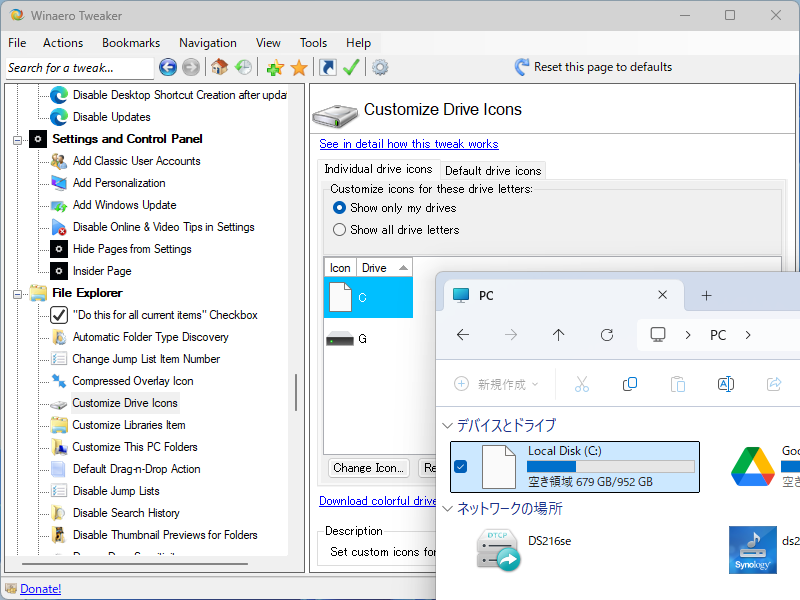Viewport: 800px width, 600px height.
Task: Select drive G row in list
Action: (x=368, y=339)
